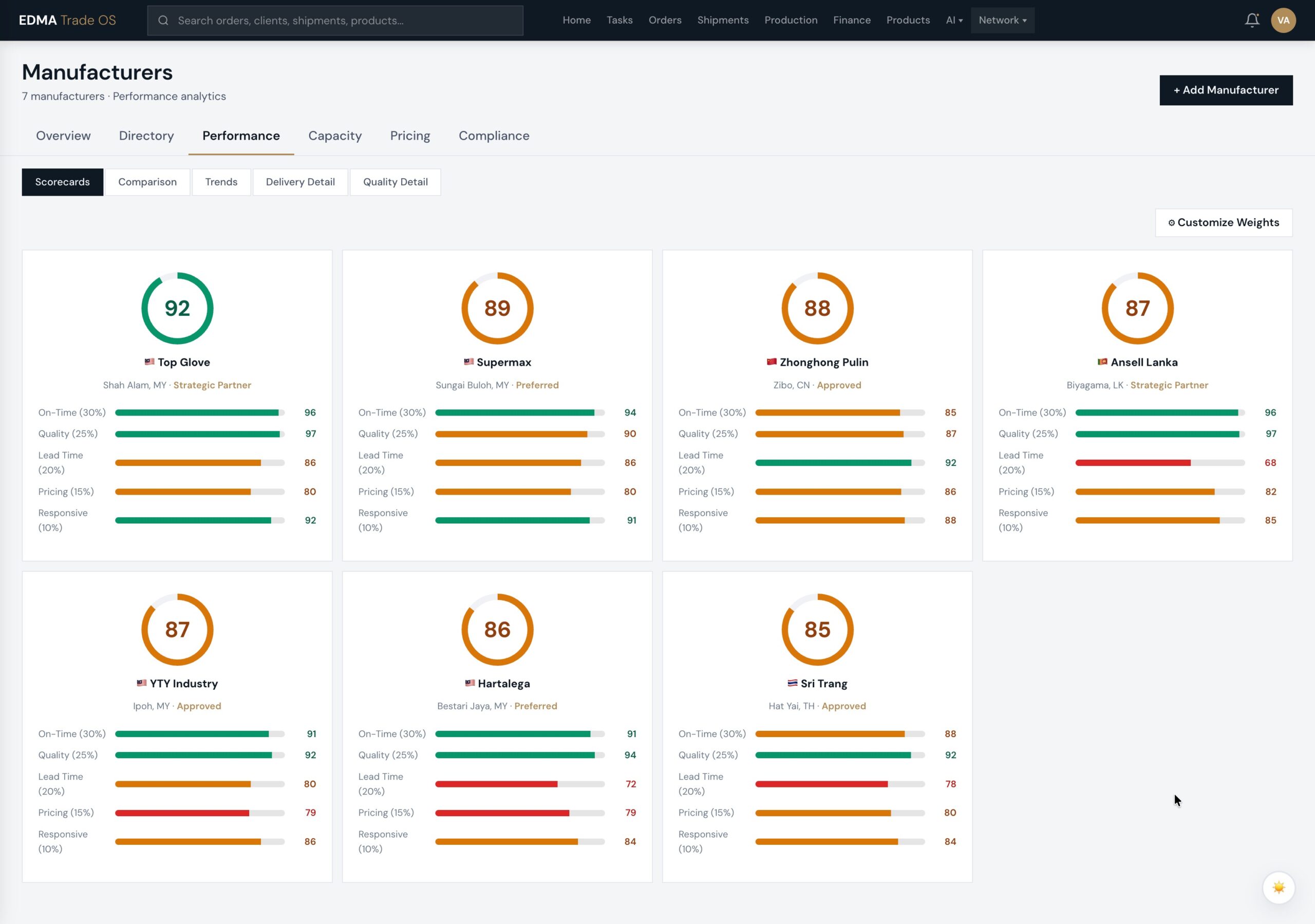Open the YTY Industry manufacturer name
1315x924 pixels.
[x=184, y=684]
